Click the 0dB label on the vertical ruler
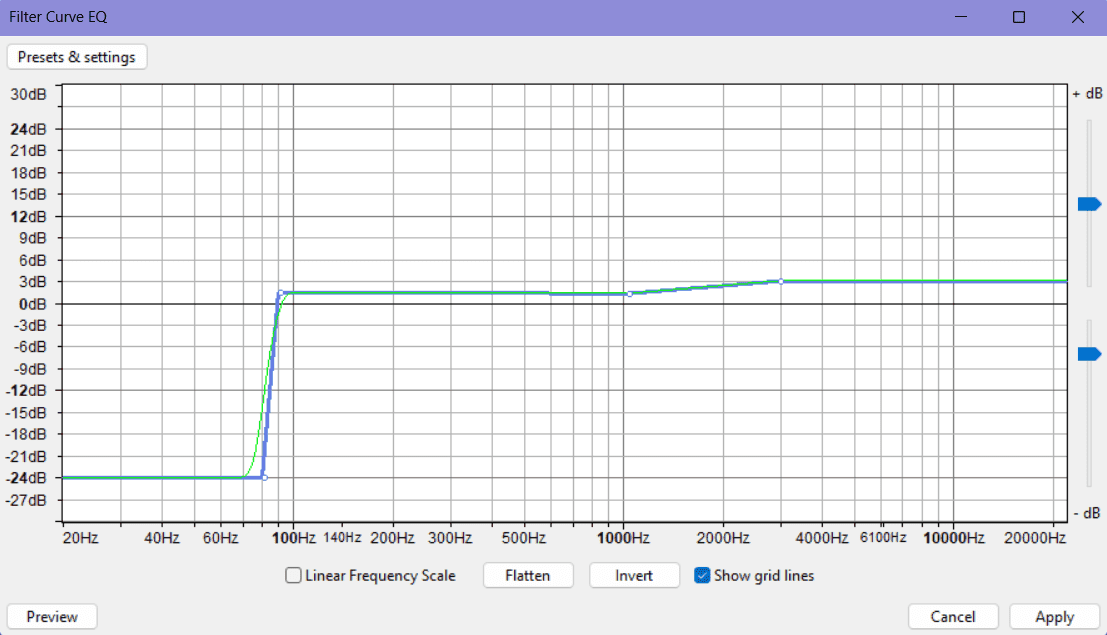 point(32,304)
